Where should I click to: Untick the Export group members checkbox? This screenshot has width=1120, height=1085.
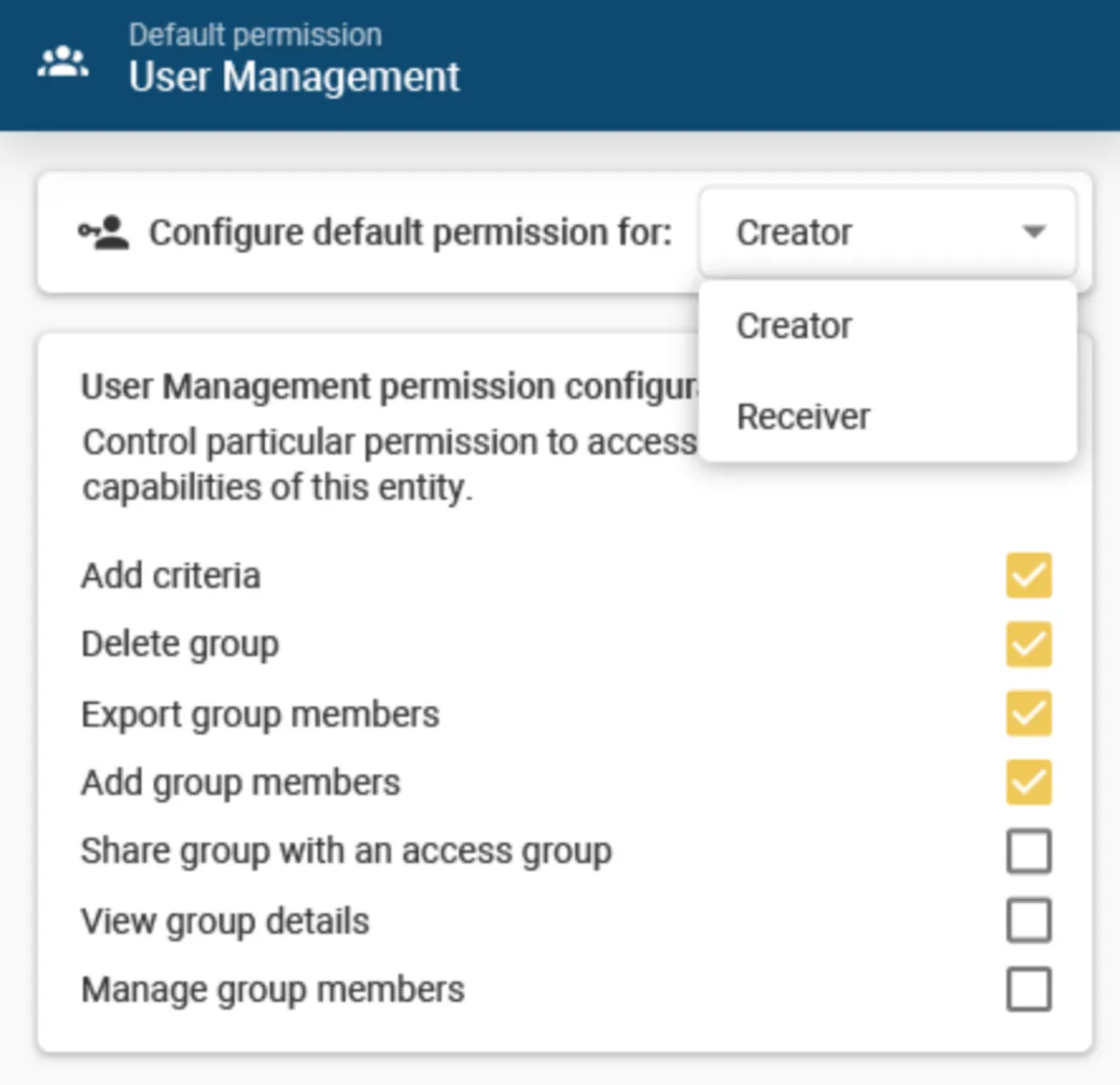click(1029, 713)
